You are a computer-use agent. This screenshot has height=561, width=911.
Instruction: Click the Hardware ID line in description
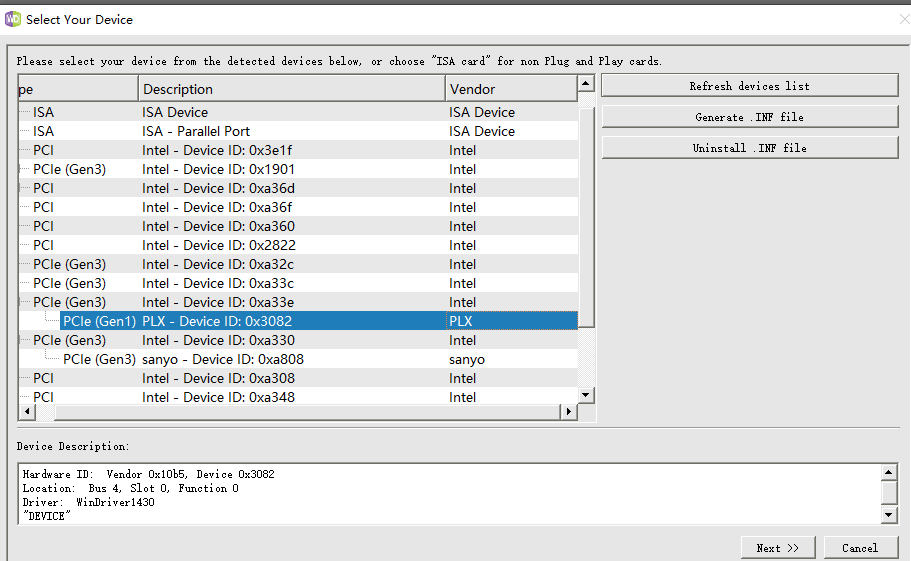[148, 474]
